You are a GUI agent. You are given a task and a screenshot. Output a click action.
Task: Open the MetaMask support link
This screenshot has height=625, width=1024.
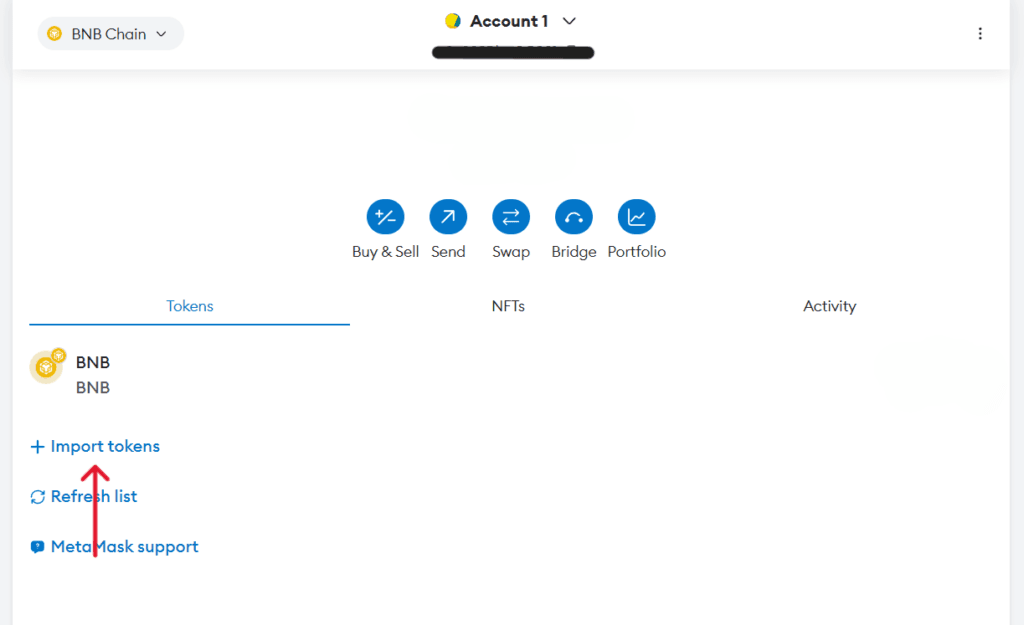pos(125,547)
